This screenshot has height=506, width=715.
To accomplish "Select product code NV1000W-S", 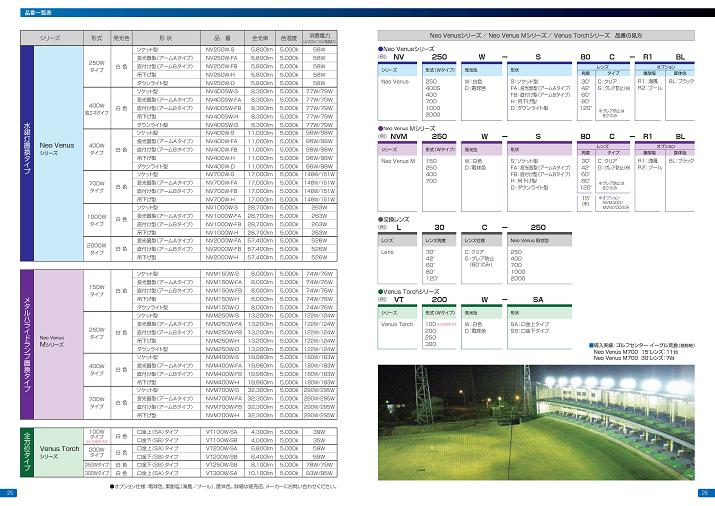I will pos(222,207).
